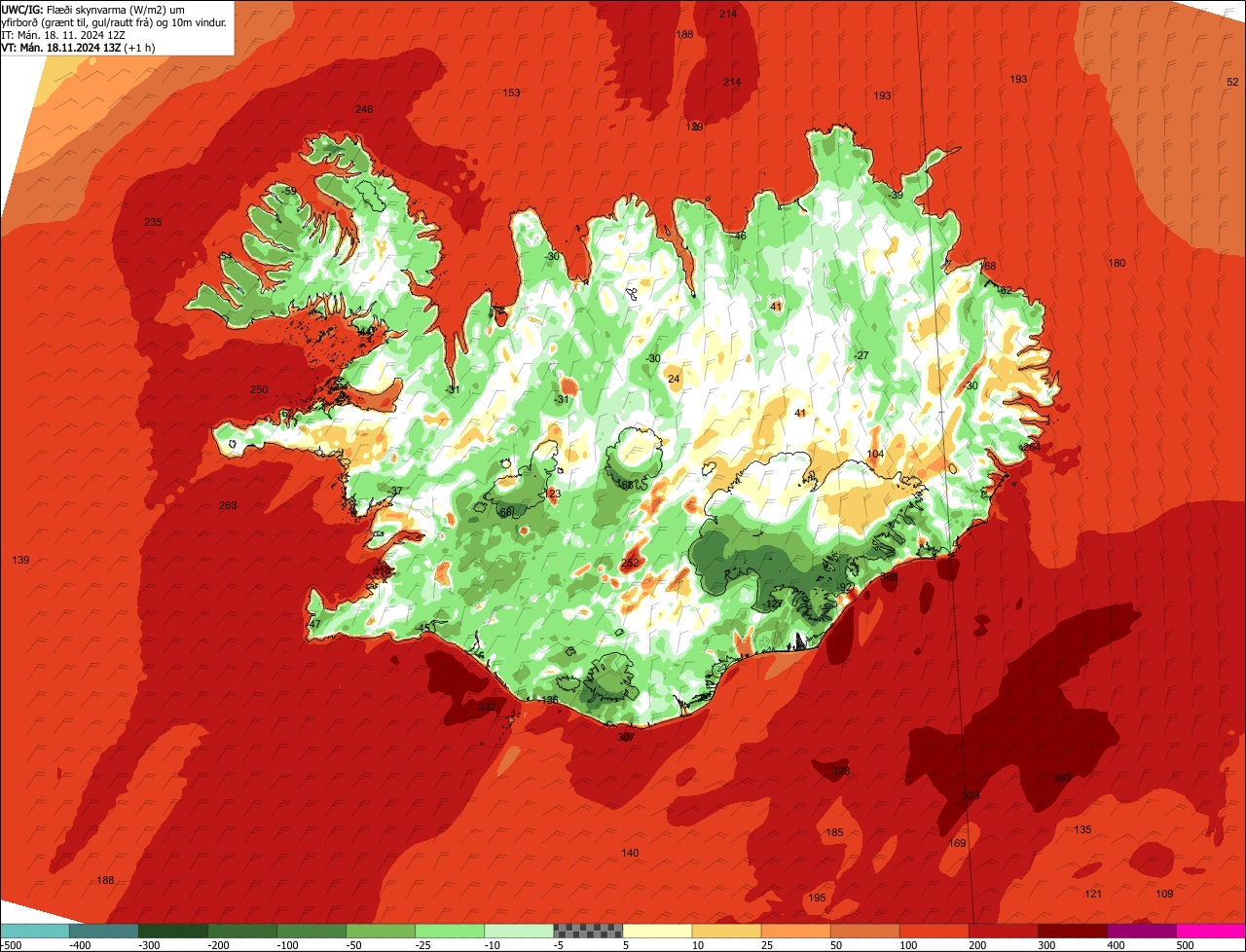Click the 'IT: Mán. 18. 11. 2024 12Z' line
The height and width of the screenshot is (952, 1246).
point(63,34)
